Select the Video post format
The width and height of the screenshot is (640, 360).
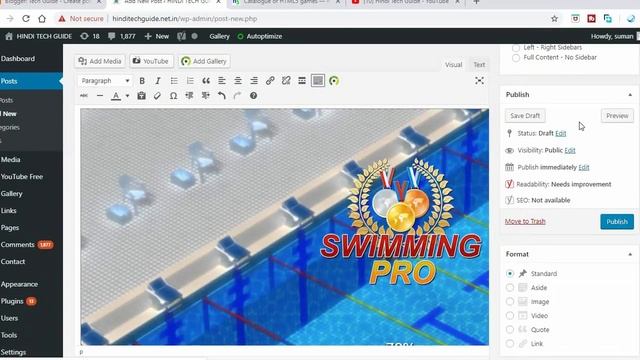(510, 316)
